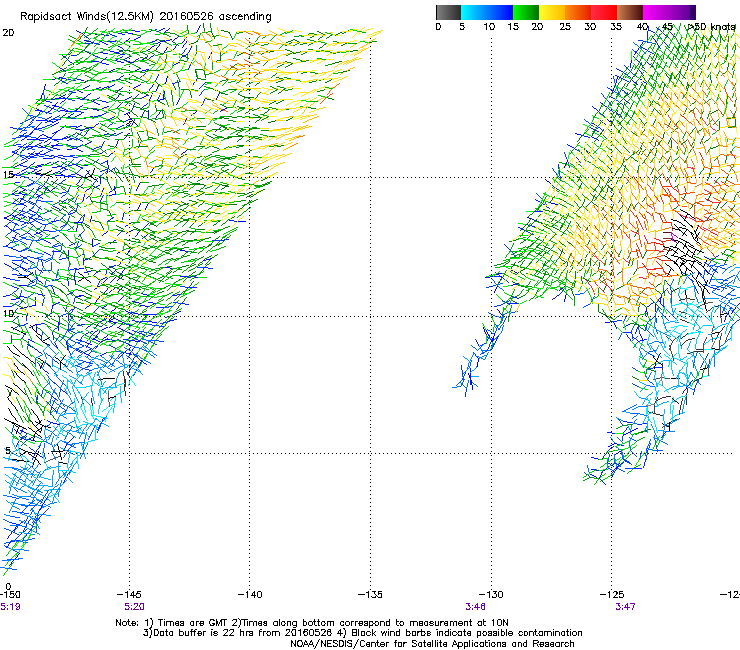Click the magenta 40–45 knots color bar segment
The image size is (740, 650).
pyautogui.click(x=656, y=12)
